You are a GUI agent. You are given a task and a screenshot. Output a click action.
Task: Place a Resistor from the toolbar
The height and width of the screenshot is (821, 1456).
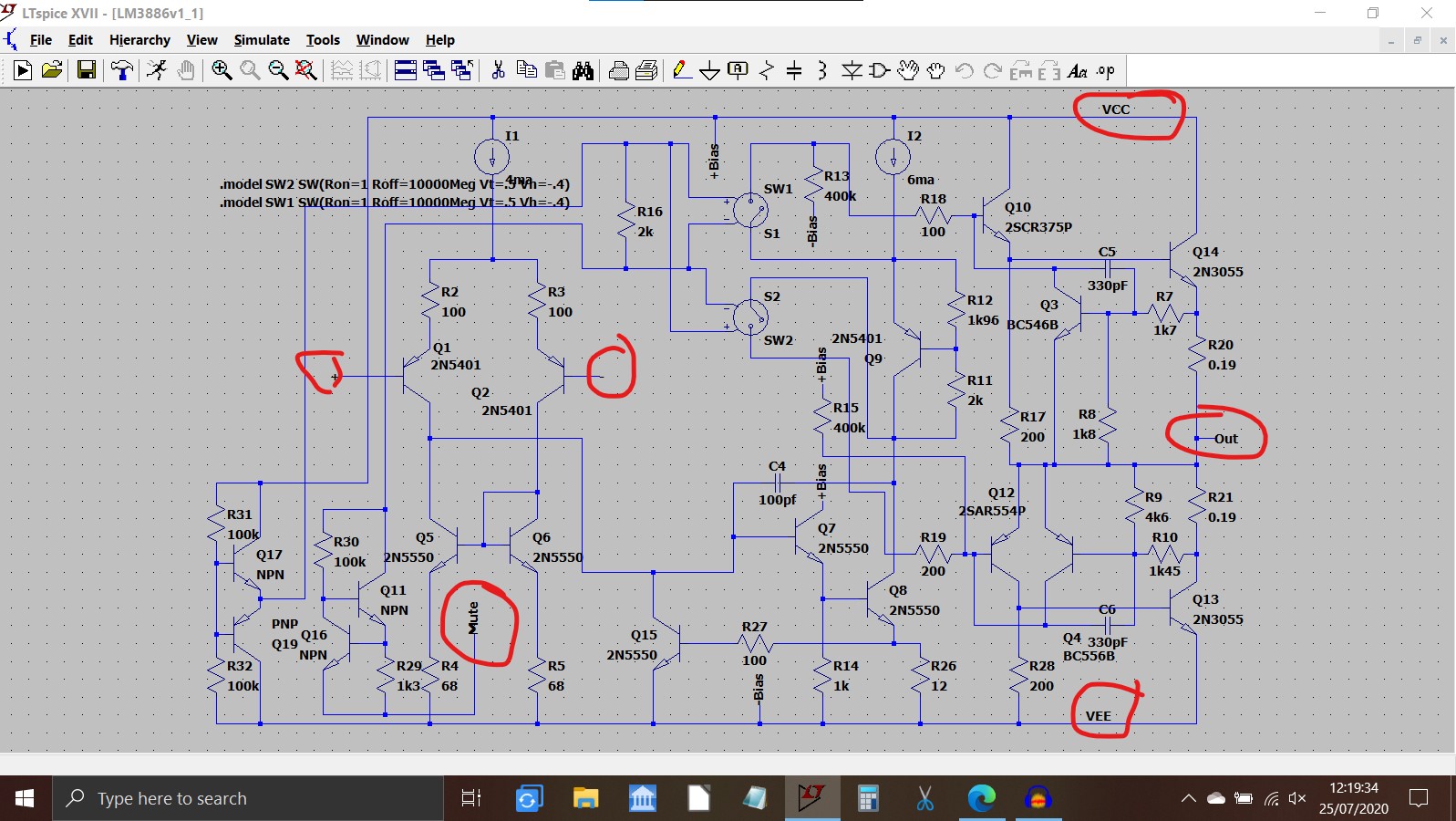pyautogui.click(x=767, y=70)
